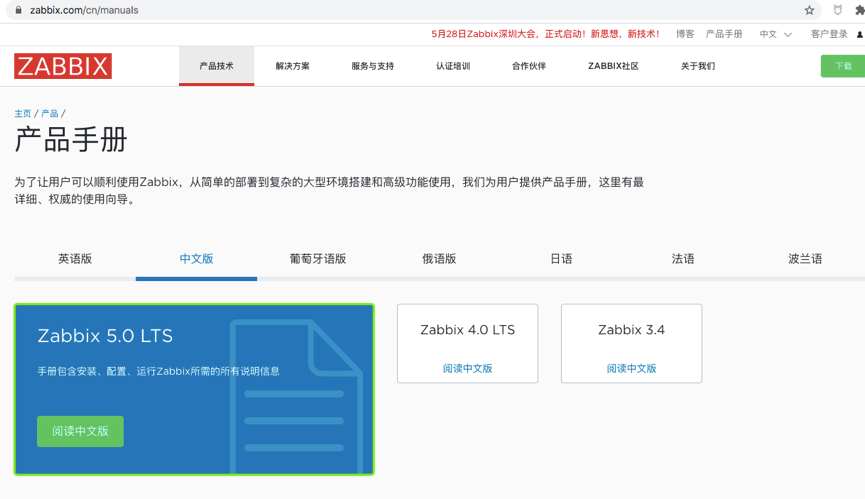
Task: Click the Zabbix 4.0 LTS card title
Action: point(467,330)
